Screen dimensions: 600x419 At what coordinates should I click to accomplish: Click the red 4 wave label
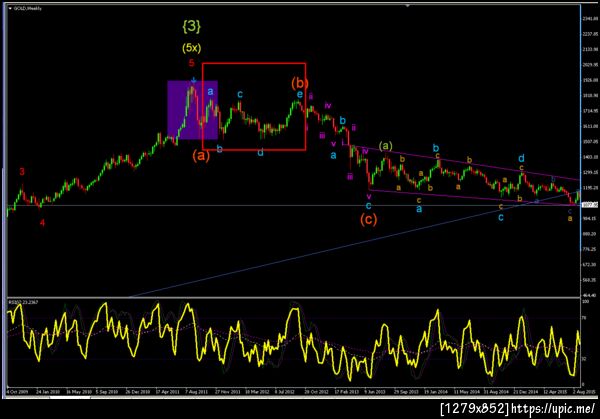(42, 223)
